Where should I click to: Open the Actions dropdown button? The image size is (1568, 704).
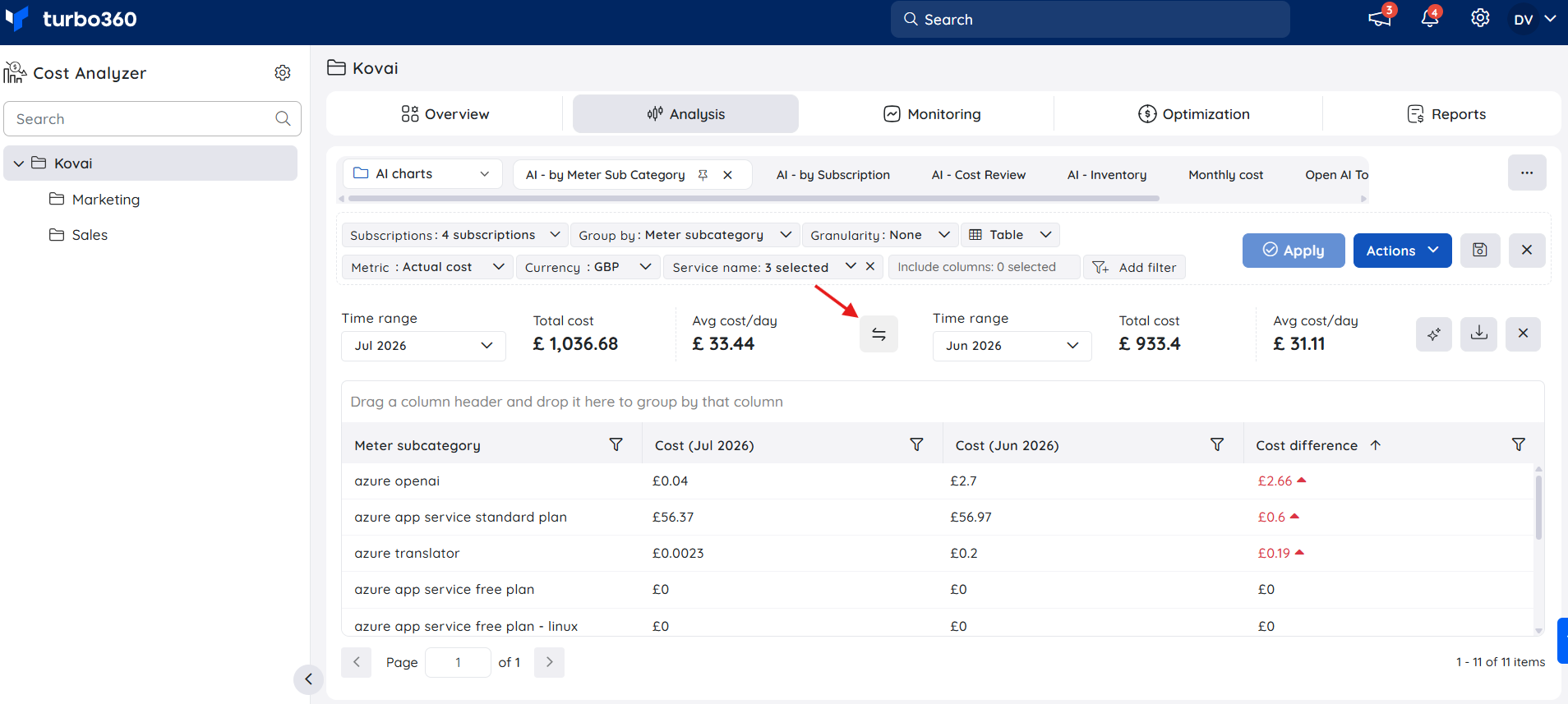tap(1402, 251)
